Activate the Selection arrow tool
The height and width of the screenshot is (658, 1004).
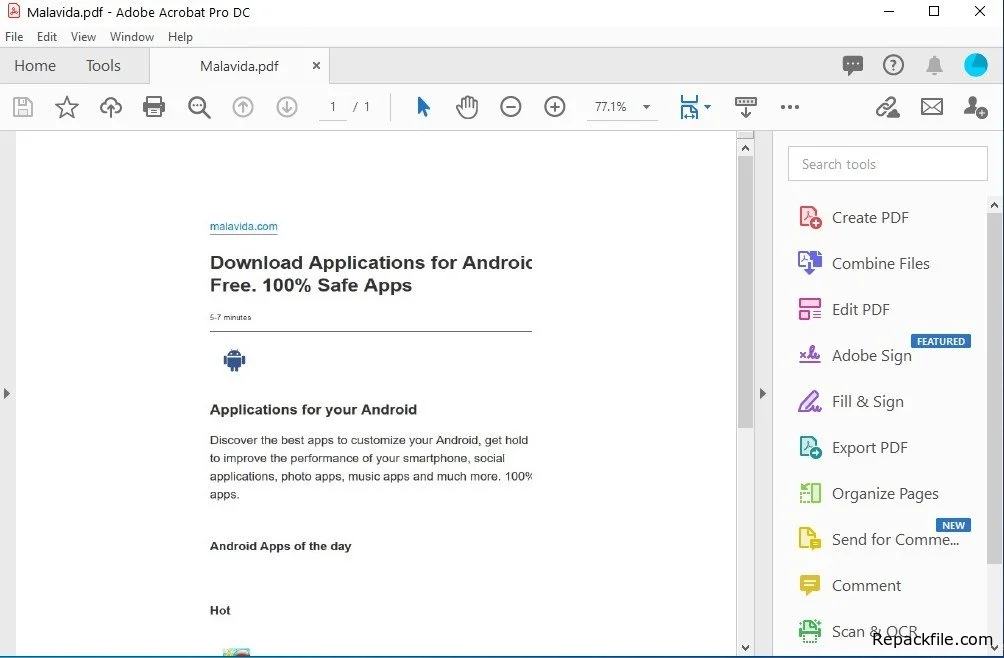pyautogui.click(x=423, y=107)
